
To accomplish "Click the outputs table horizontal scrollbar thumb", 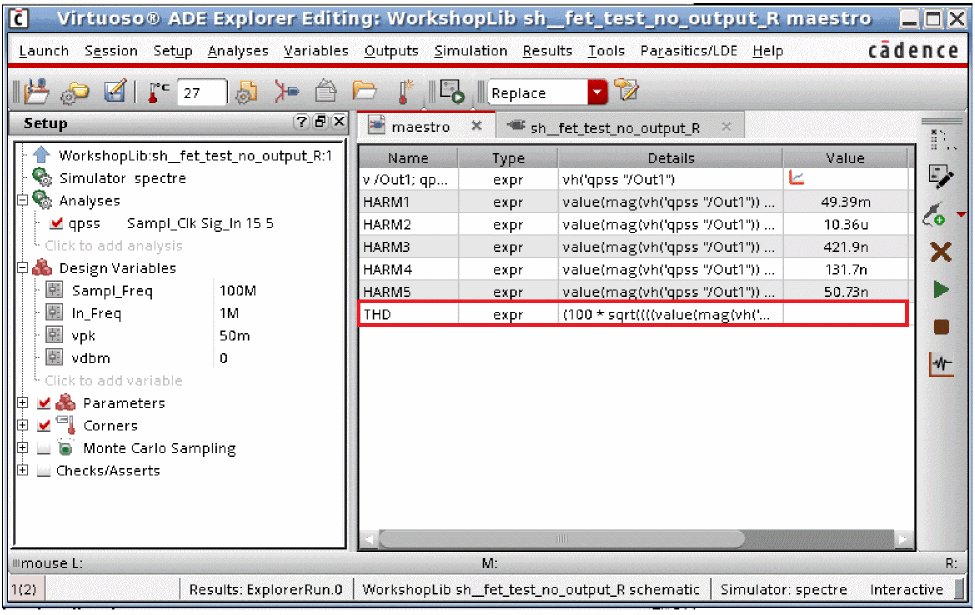I will coord(561,539).
